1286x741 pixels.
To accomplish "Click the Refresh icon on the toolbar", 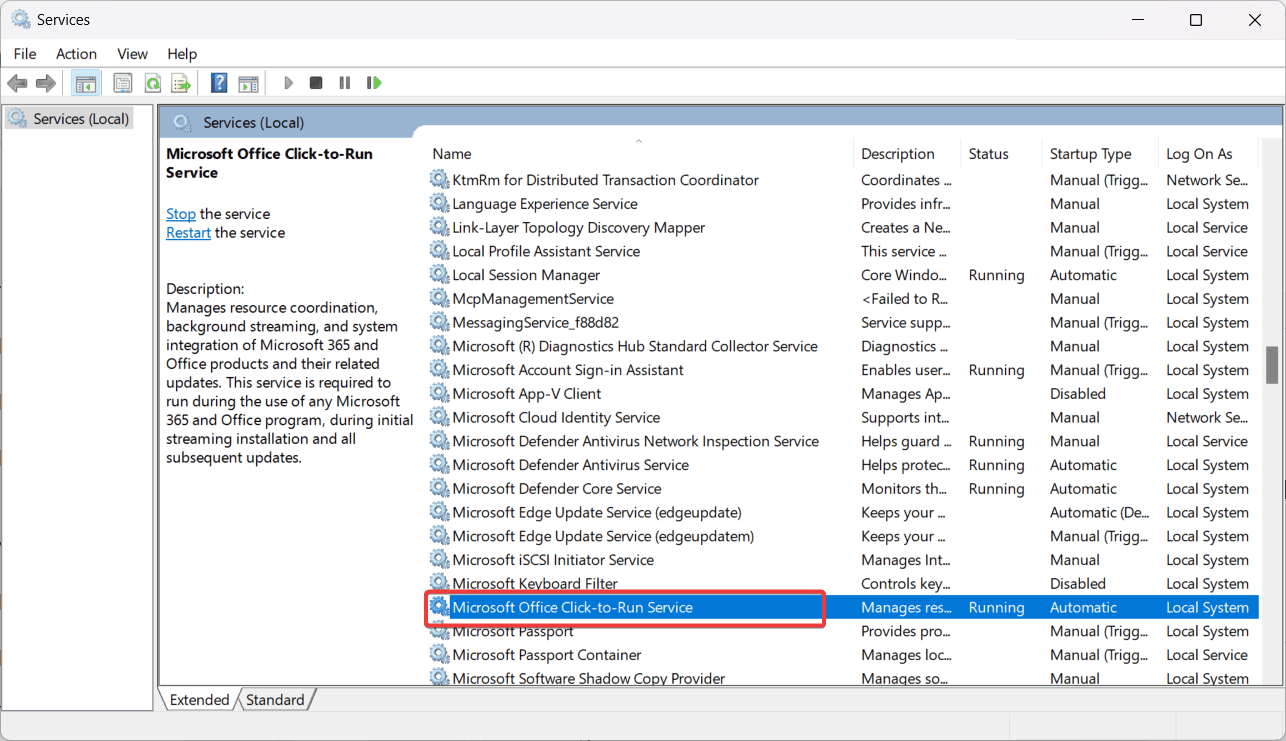I will (x=152, y=82).
